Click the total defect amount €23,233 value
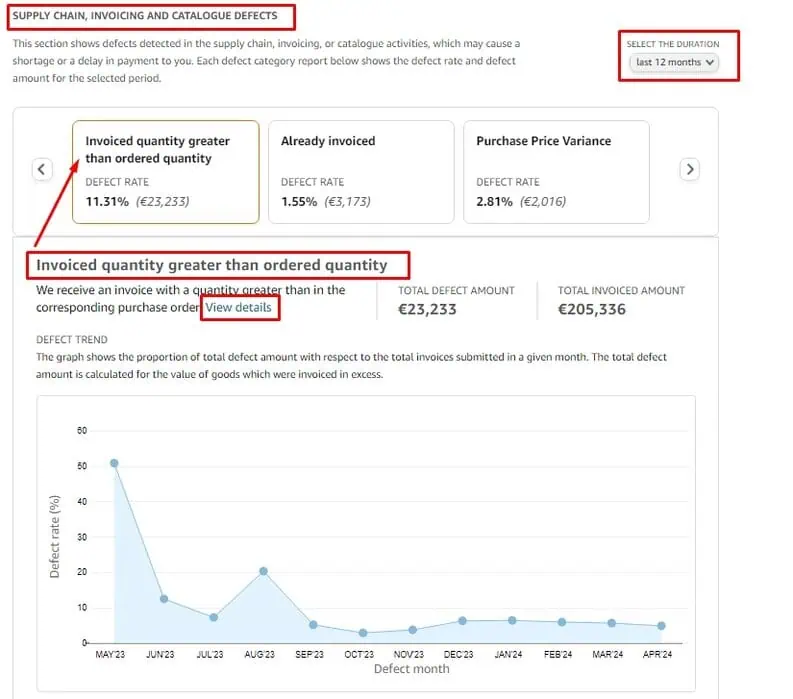 click(x=427, y=309)
